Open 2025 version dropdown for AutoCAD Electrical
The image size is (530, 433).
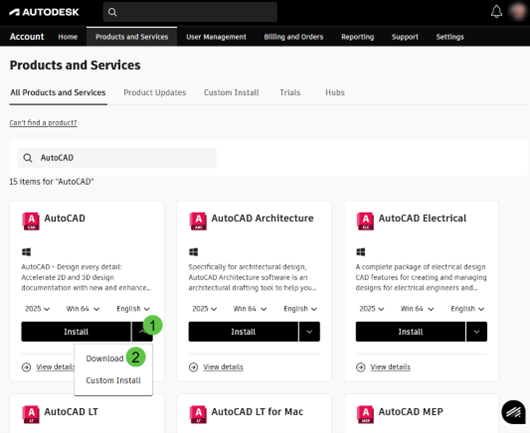click(x=372, y=309)
